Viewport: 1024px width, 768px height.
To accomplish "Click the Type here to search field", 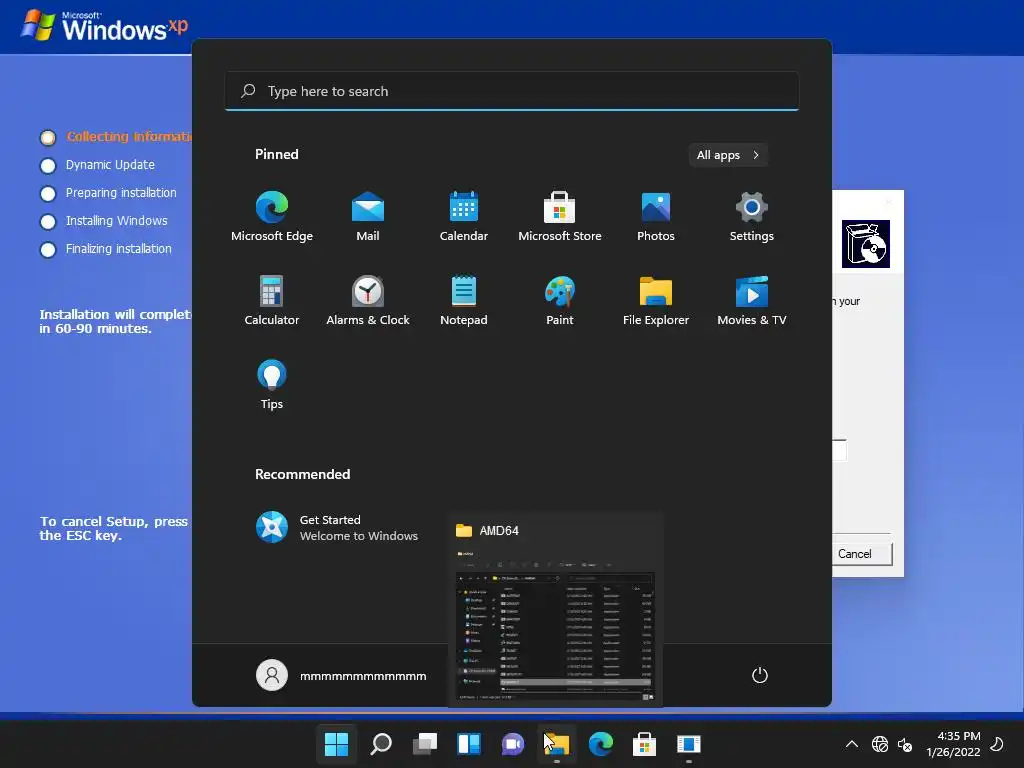I will [x=512, y=91].
